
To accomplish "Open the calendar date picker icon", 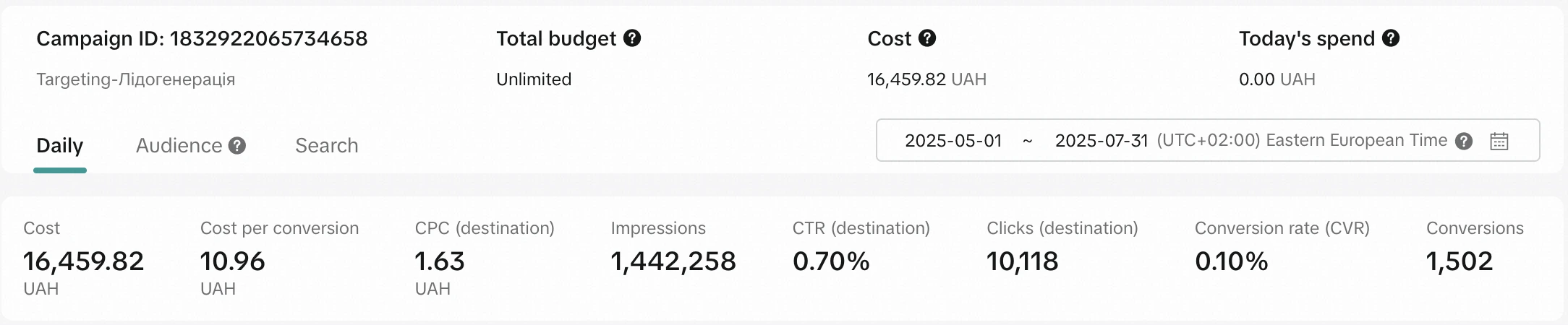I will pos(1499,141).
